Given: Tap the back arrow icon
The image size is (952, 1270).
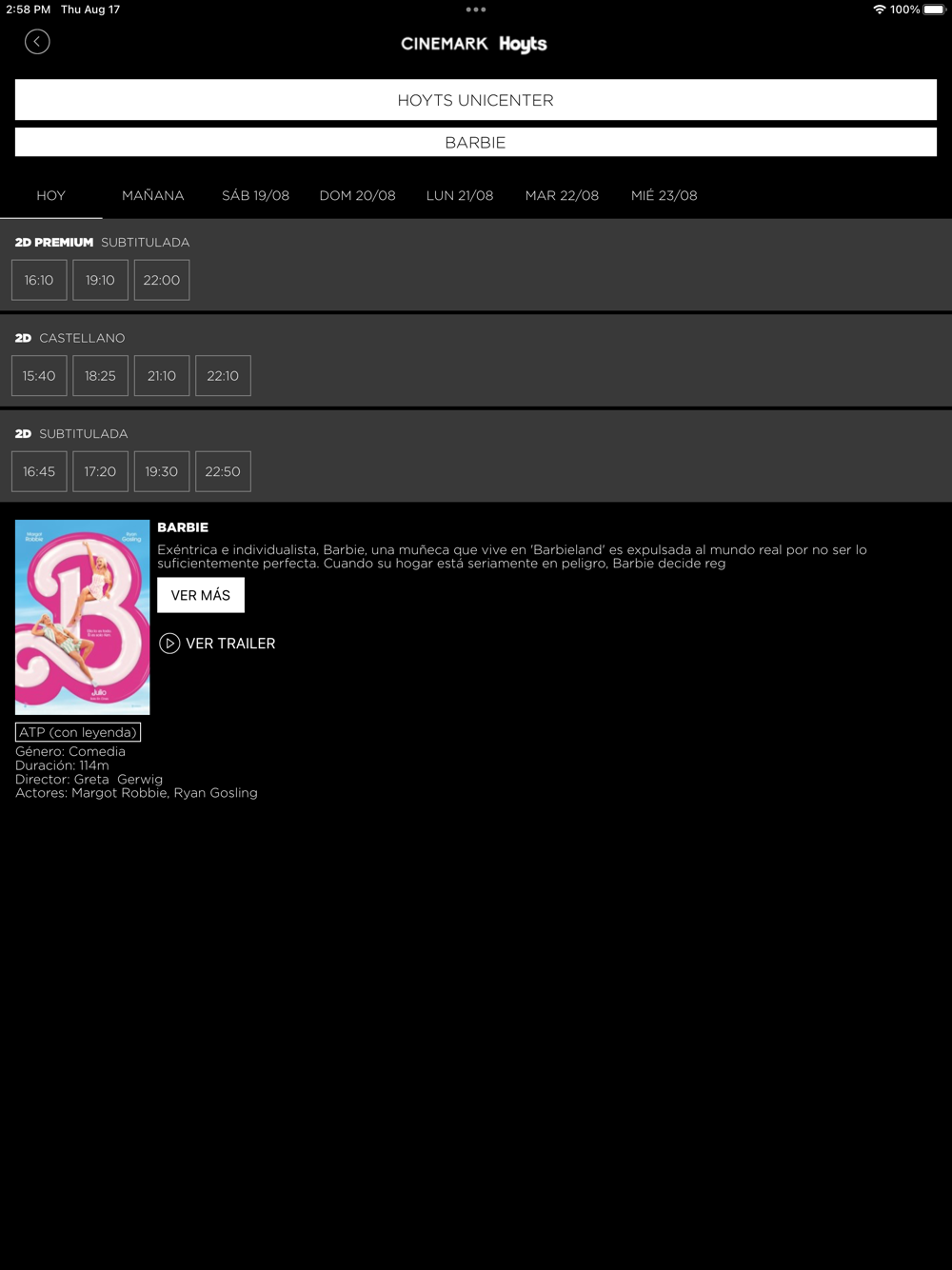Looking at the screenshot, I should [37, 42].
